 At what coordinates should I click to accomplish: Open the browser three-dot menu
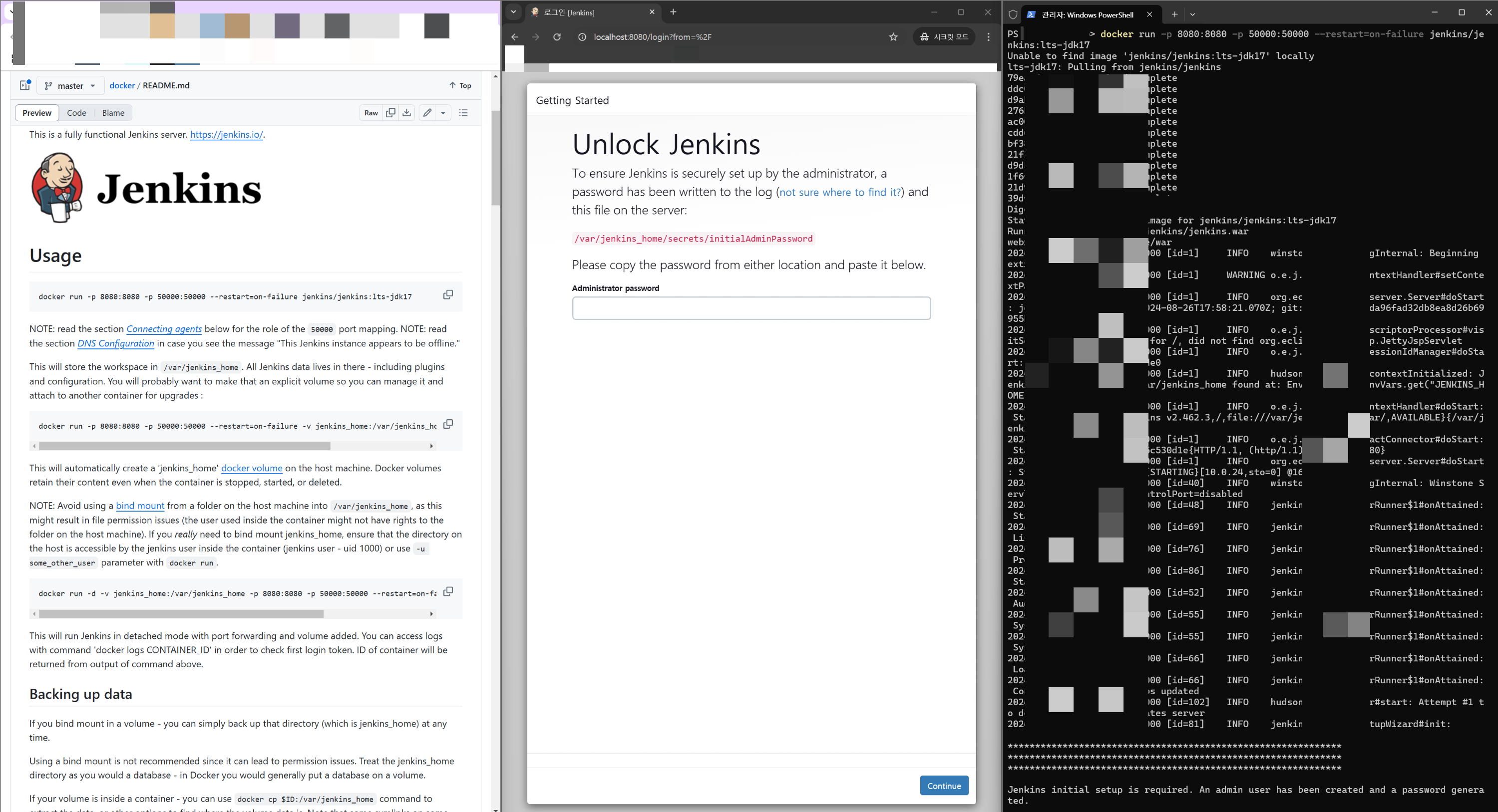(989, 37)
